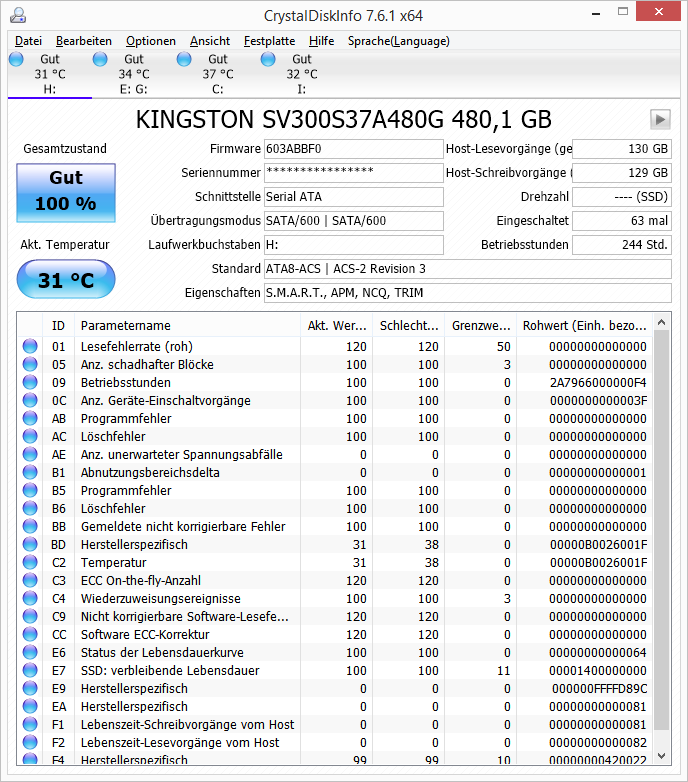
Task: Click status orb for Temperatur row C2
Action: pos(30,563)
